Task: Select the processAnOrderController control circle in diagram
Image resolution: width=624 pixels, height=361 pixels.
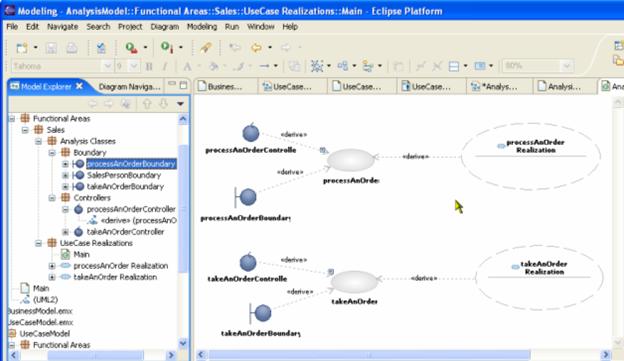Action: coord(251,133)
